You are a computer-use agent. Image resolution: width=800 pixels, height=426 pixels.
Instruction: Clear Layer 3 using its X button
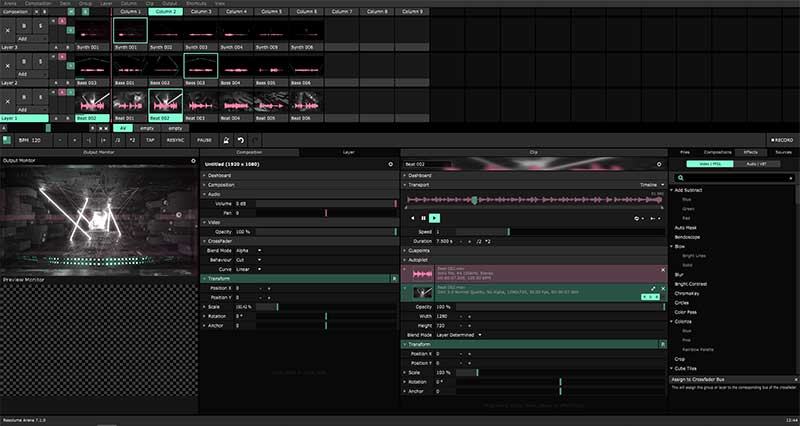click(x=8, y=29)
